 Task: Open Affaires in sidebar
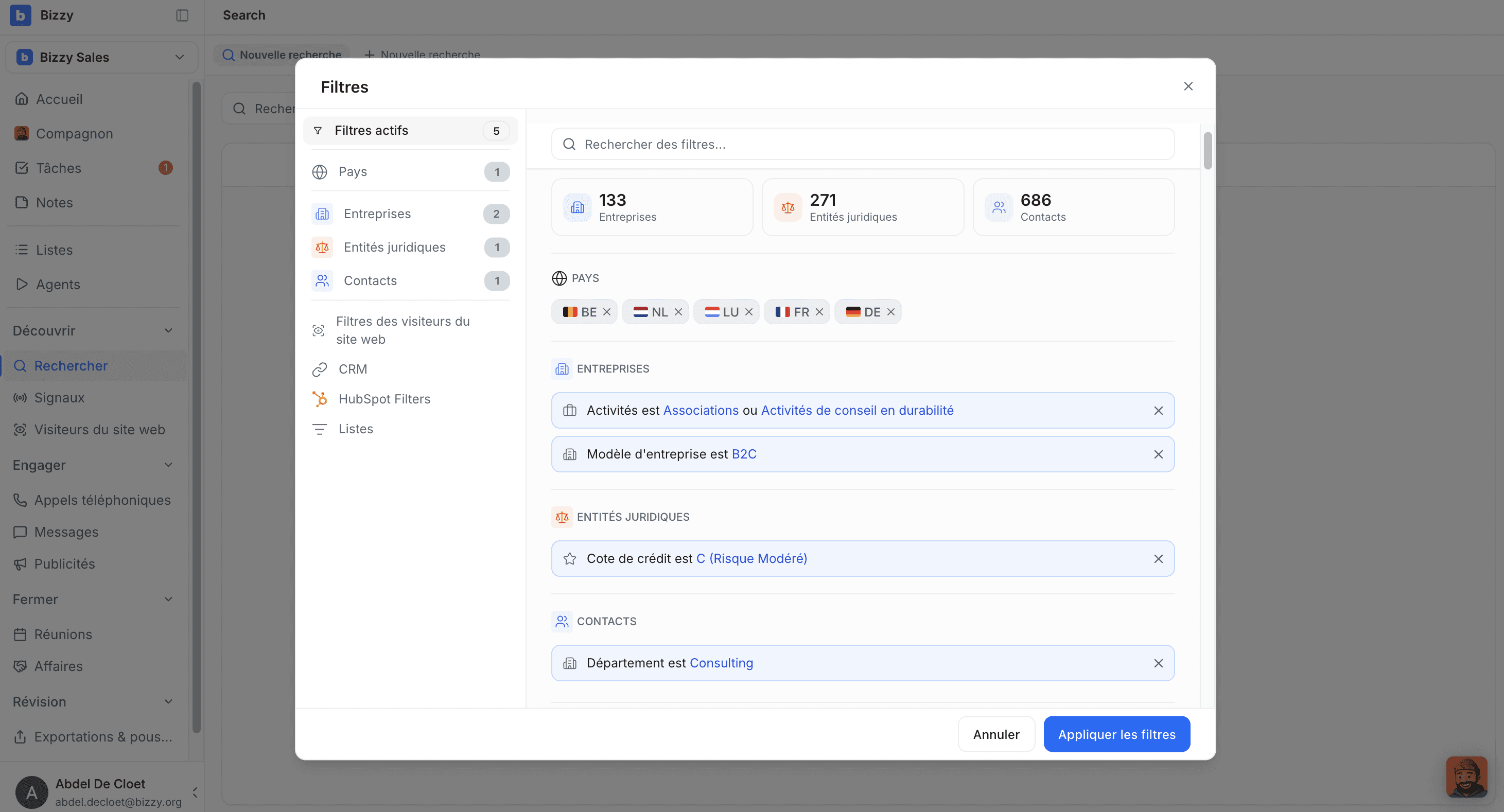coord(48,667)
